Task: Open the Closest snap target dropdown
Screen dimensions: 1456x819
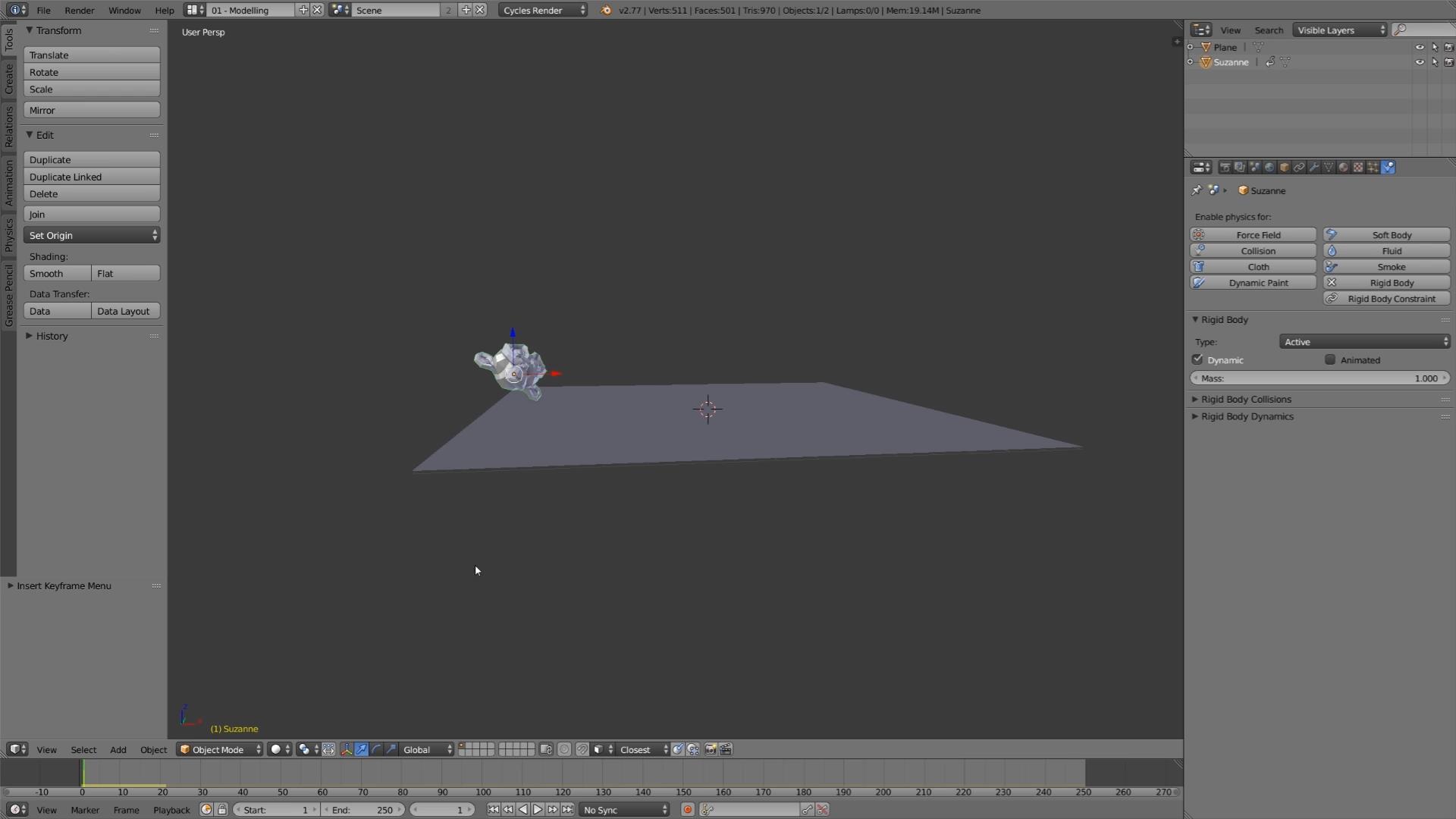Action: click(x=643, y=750)
